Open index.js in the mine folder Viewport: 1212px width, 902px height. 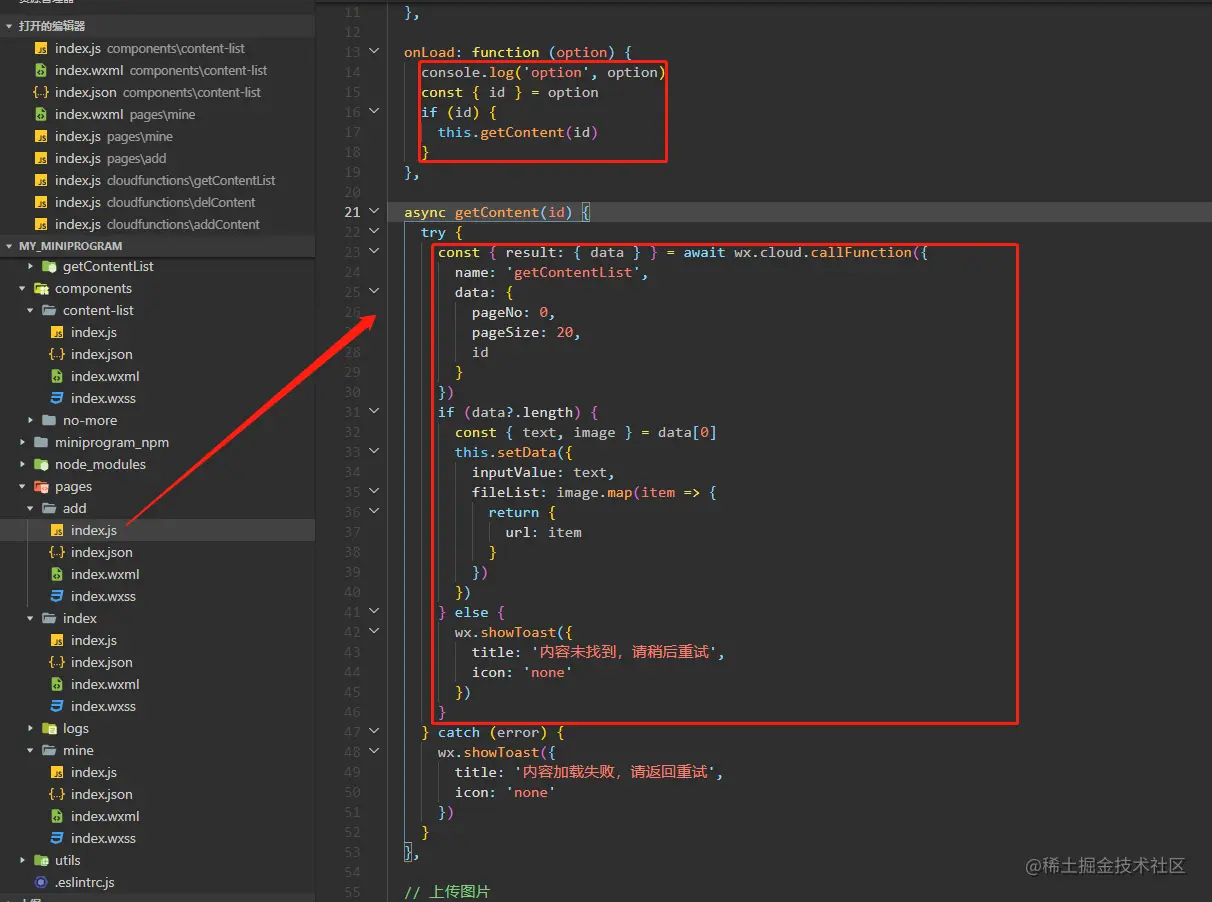pos(157,772)
